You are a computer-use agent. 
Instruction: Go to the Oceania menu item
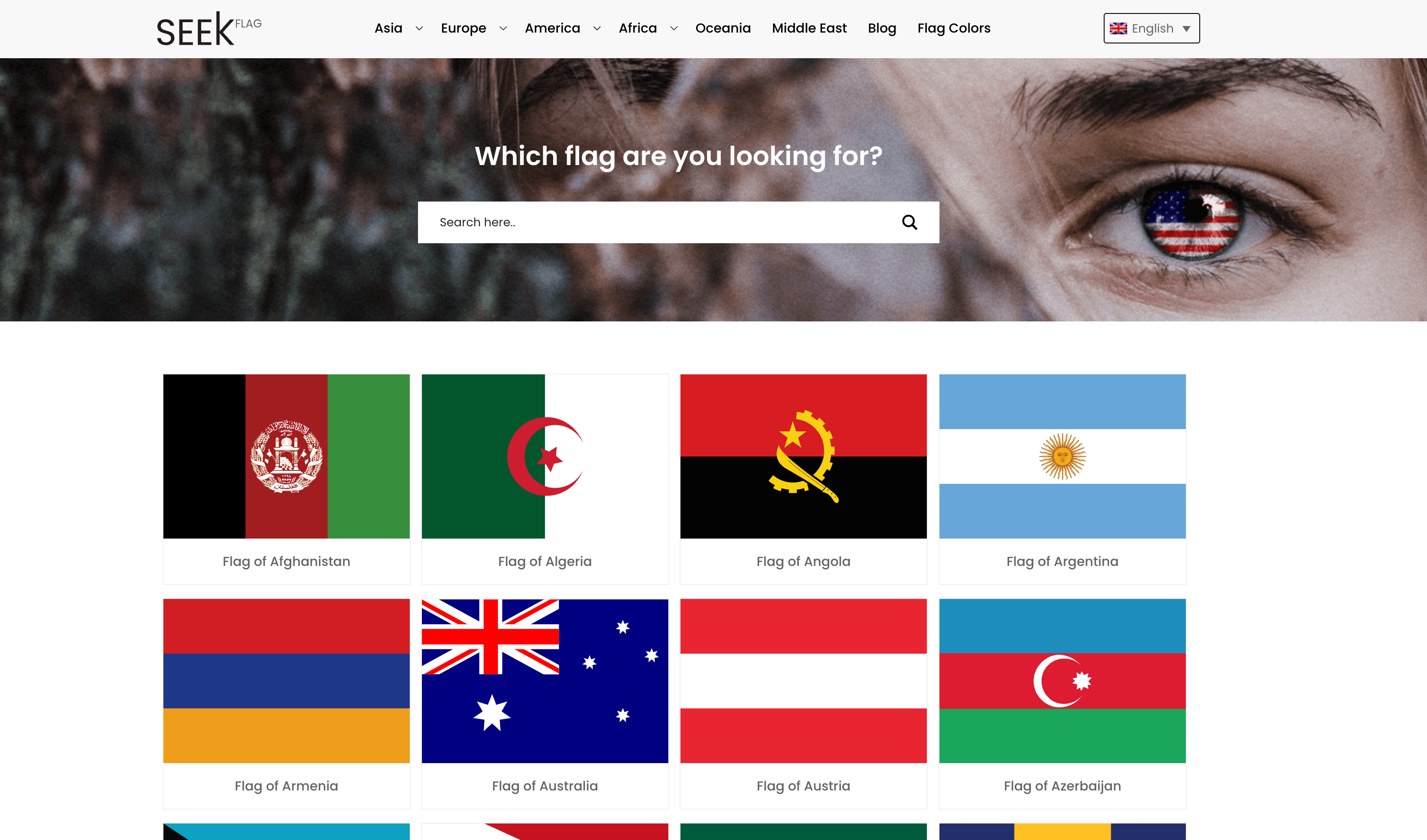[723, 28]
